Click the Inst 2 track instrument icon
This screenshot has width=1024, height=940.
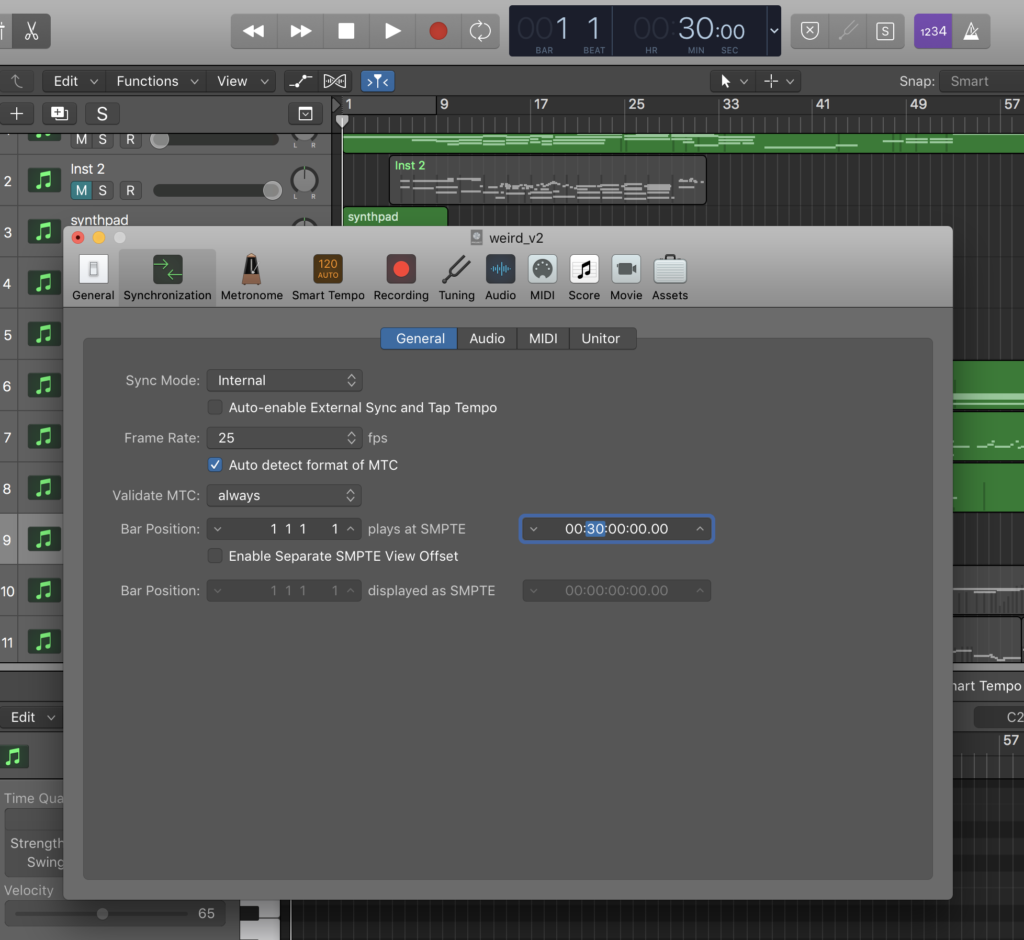pos(44,180)
